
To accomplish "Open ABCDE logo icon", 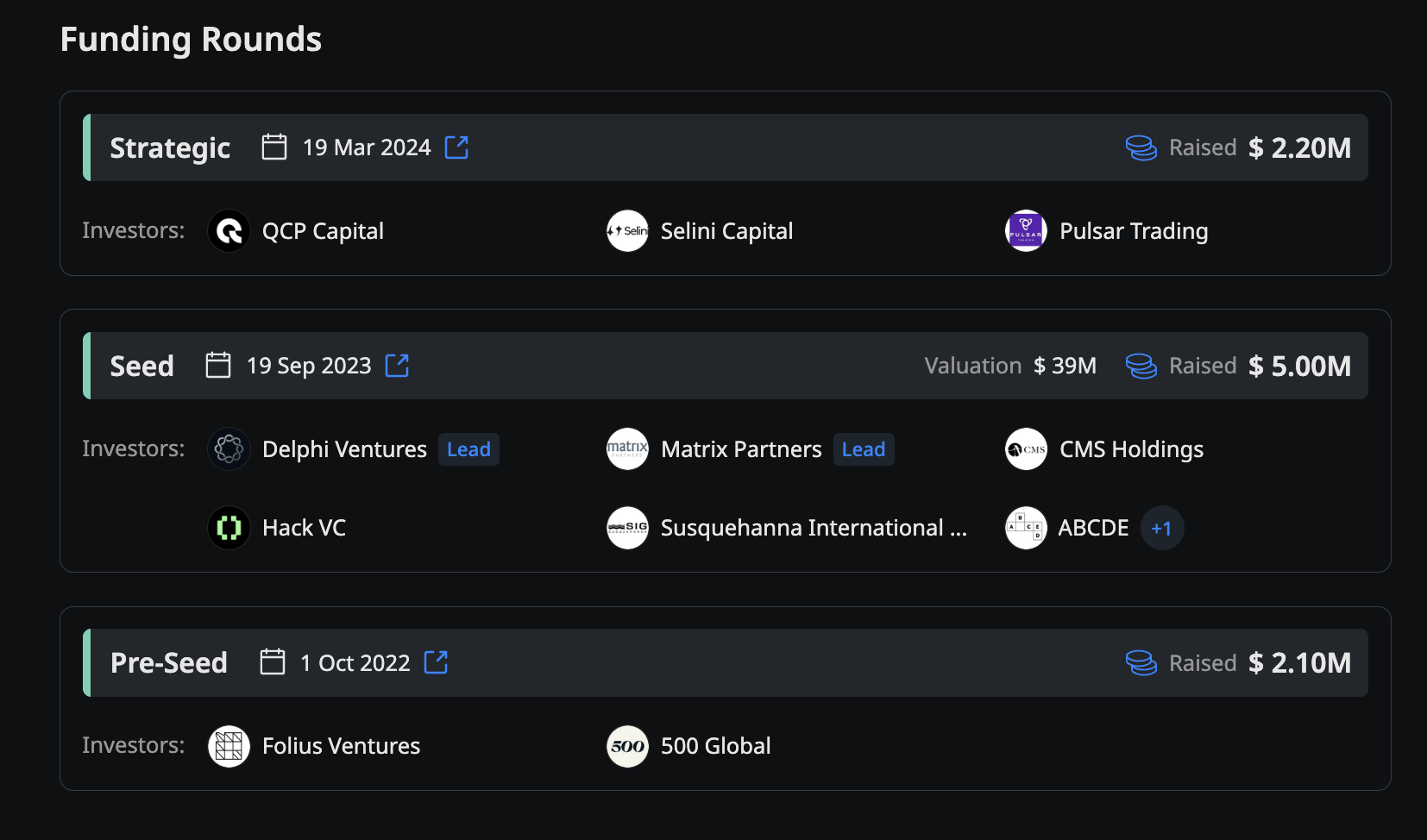I will coord(1027,528).
